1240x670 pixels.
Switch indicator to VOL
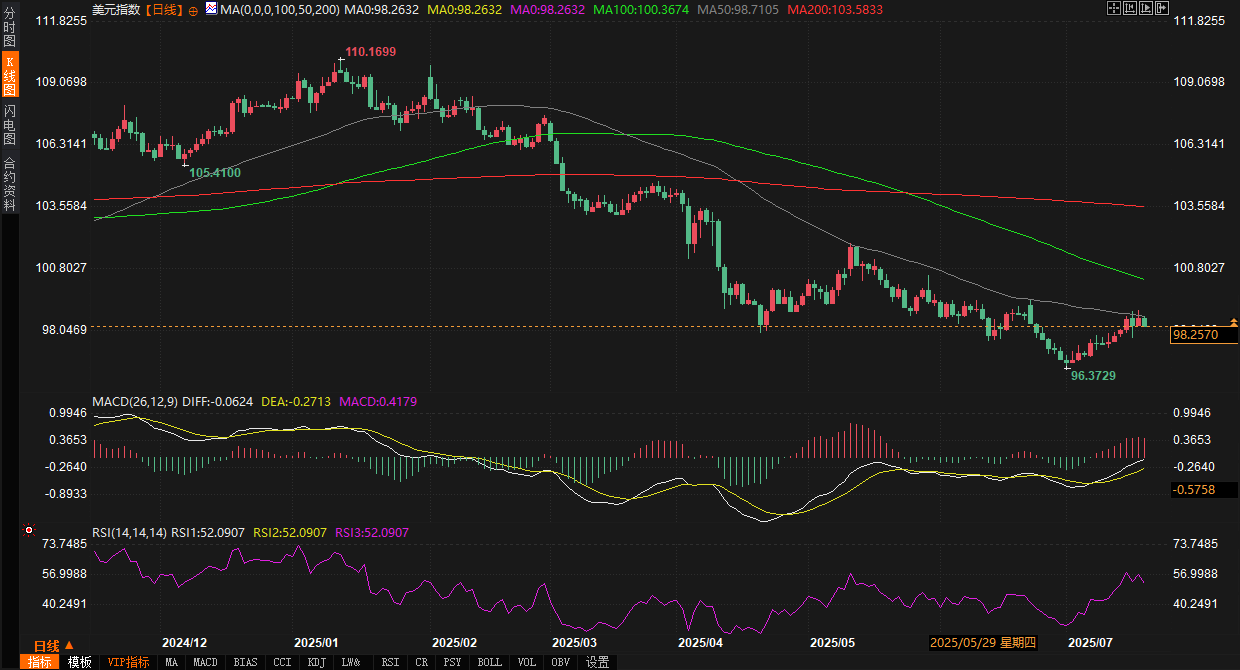pos(527,662)
